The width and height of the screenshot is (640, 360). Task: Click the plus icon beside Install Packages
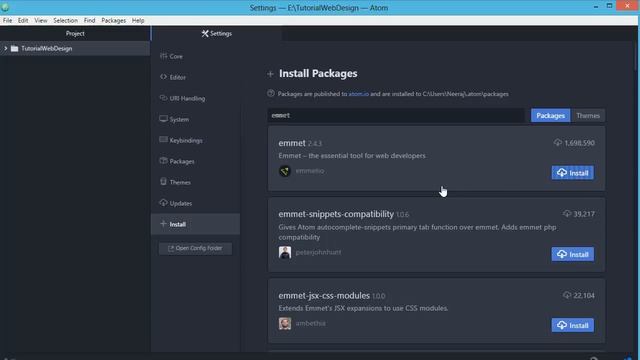coord(270,74)
